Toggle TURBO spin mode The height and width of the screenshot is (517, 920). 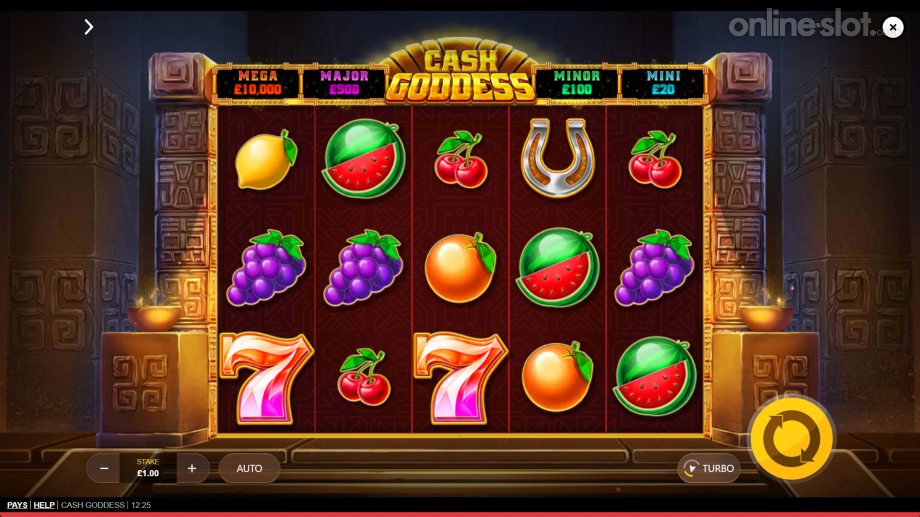(x=709, y=468)
